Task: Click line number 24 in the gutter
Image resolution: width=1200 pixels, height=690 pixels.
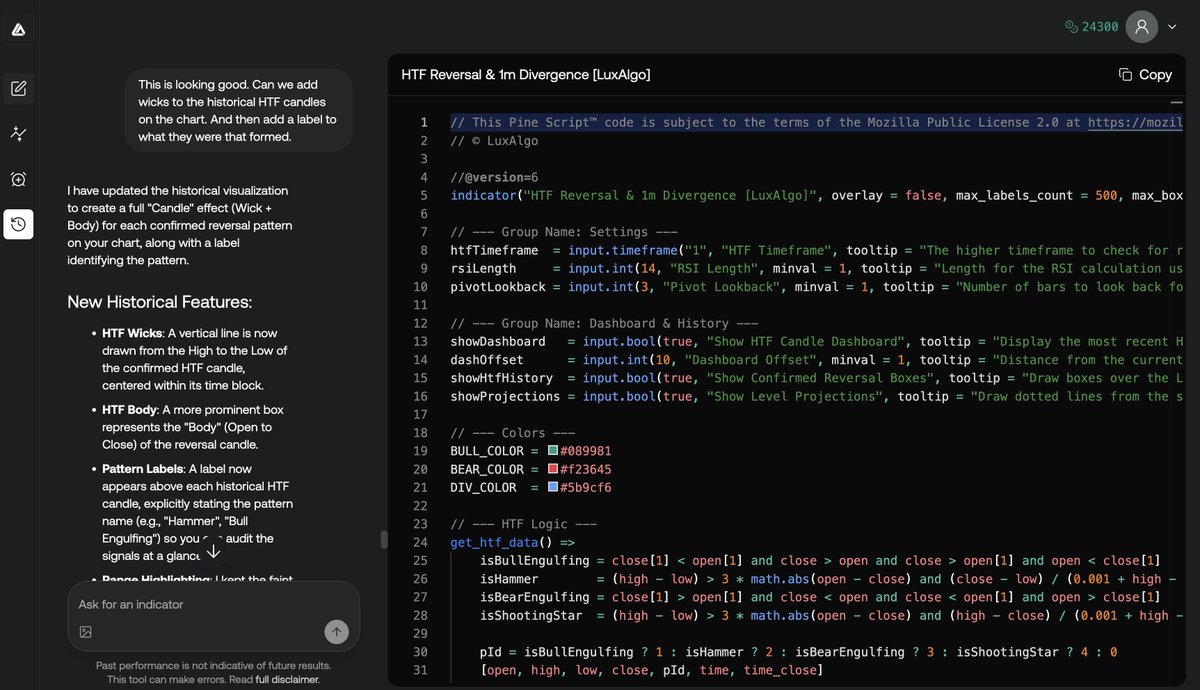Action: pyautogui.click(x=420, y=542)
